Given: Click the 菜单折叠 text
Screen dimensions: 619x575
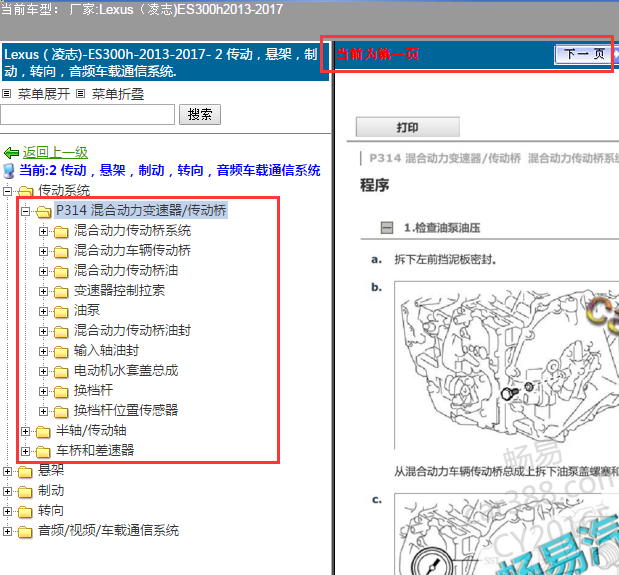Looking at the screenshot, I should tap(118, 94).
